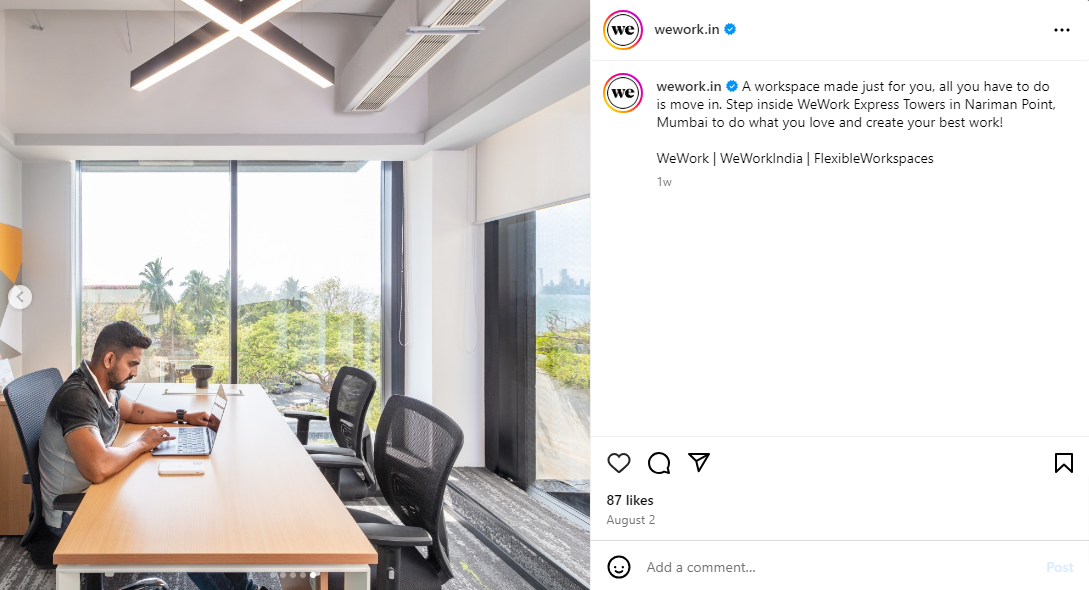Image resolution: width=1089 pixels, height=590 pixels.
Task: Go to previous carousel image arrow
Action: click(x=20, y=297)
